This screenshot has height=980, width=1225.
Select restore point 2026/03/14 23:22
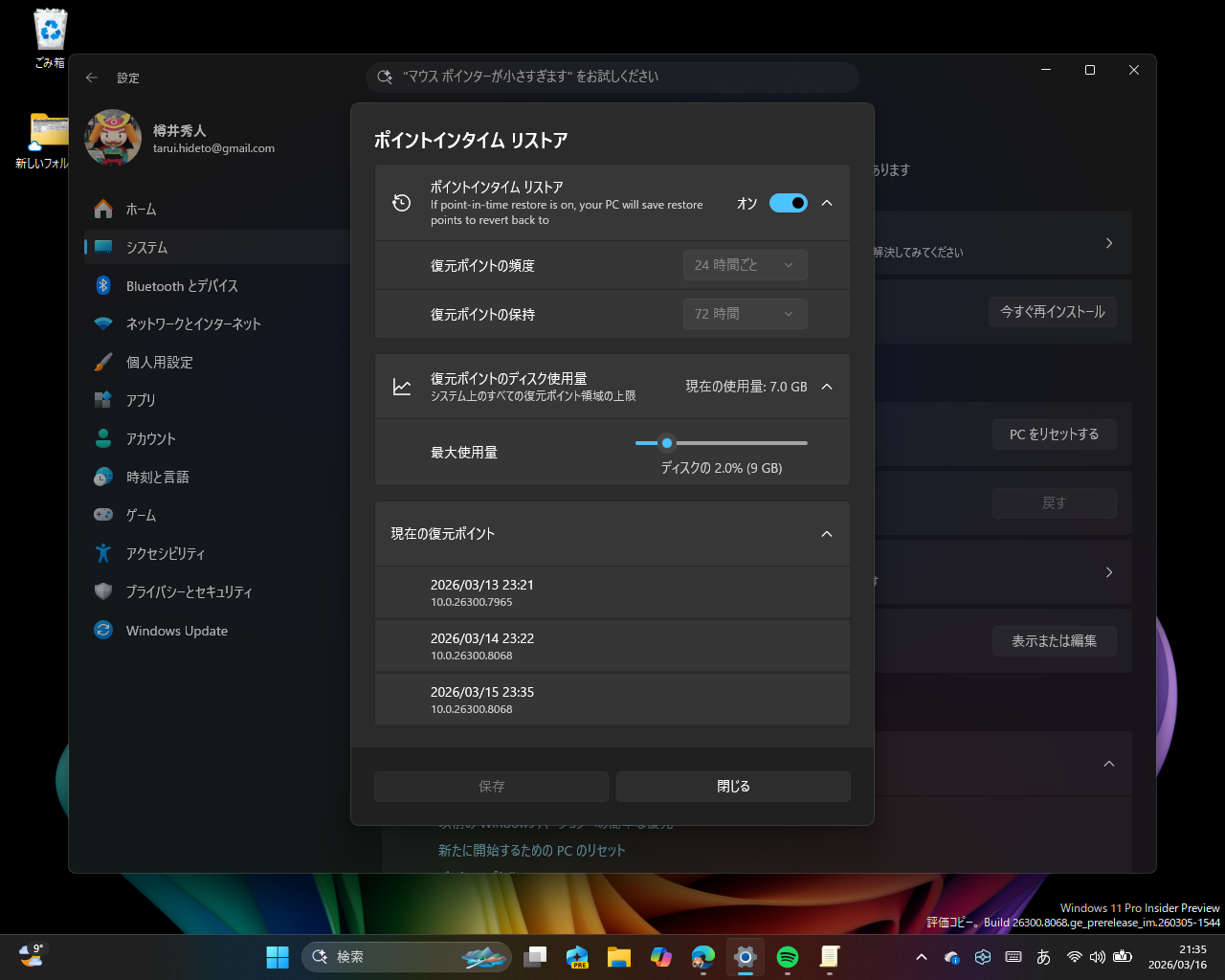(x=612, y=646)
